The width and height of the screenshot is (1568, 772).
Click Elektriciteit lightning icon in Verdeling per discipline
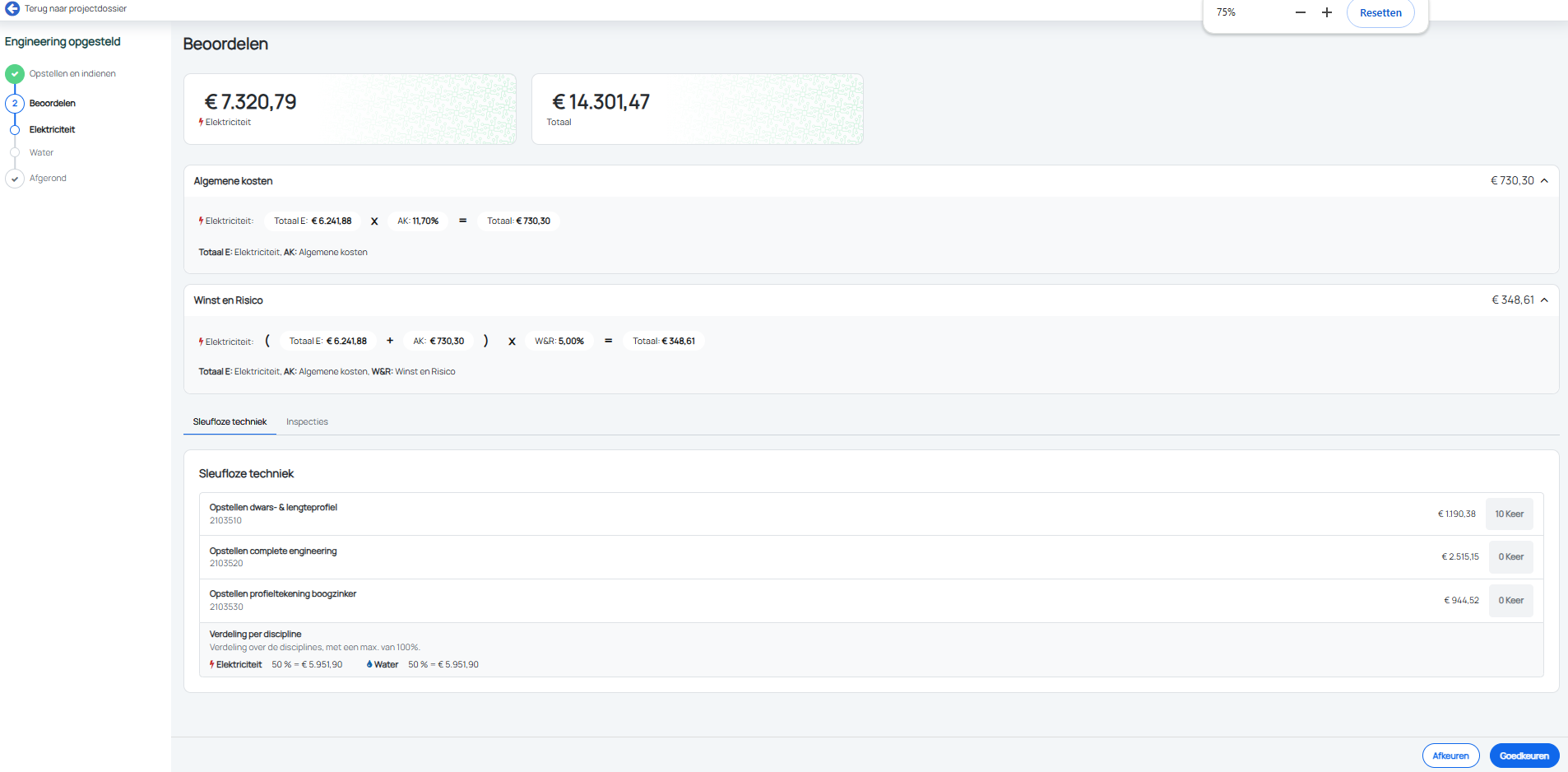[x=212, y=665]
